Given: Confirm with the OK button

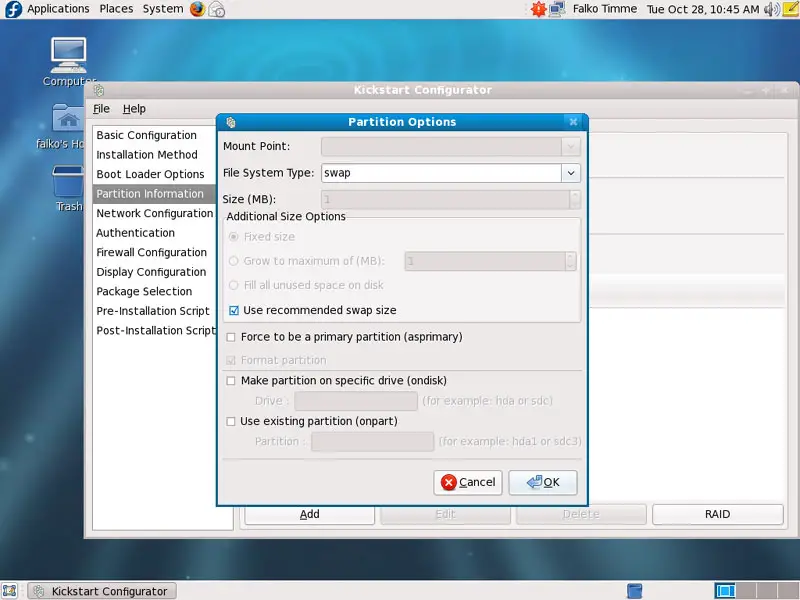Looking at the screenshot, I should (543, 482).
